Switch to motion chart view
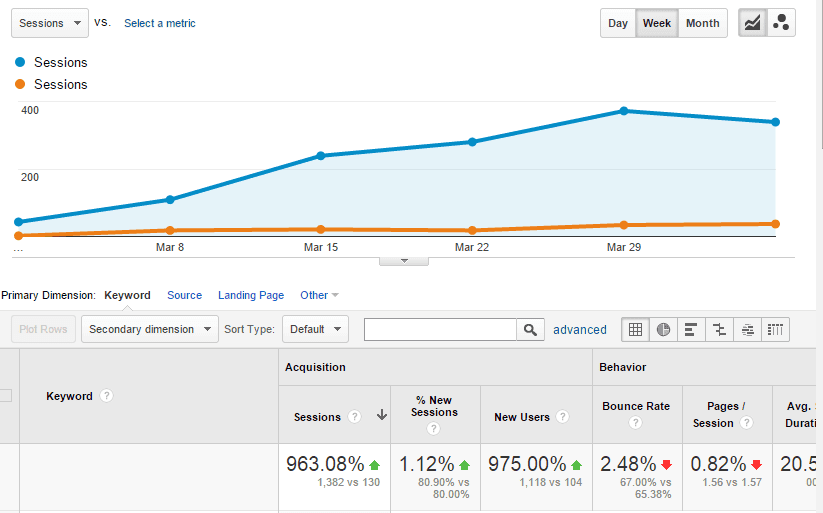Screen dimensions: 823x513 click(782, 23)
